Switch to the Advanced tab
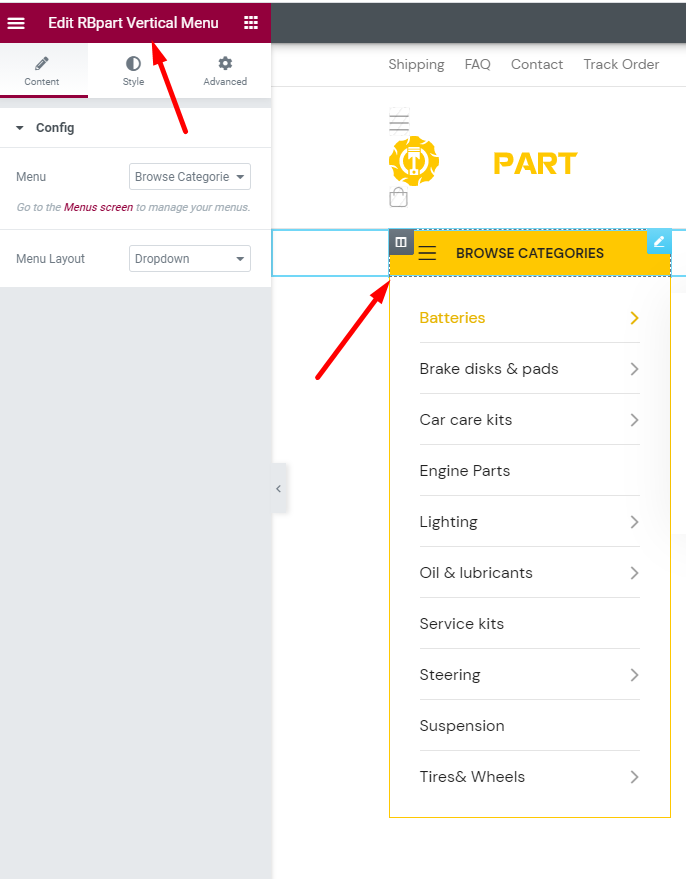 pos(225,71)
